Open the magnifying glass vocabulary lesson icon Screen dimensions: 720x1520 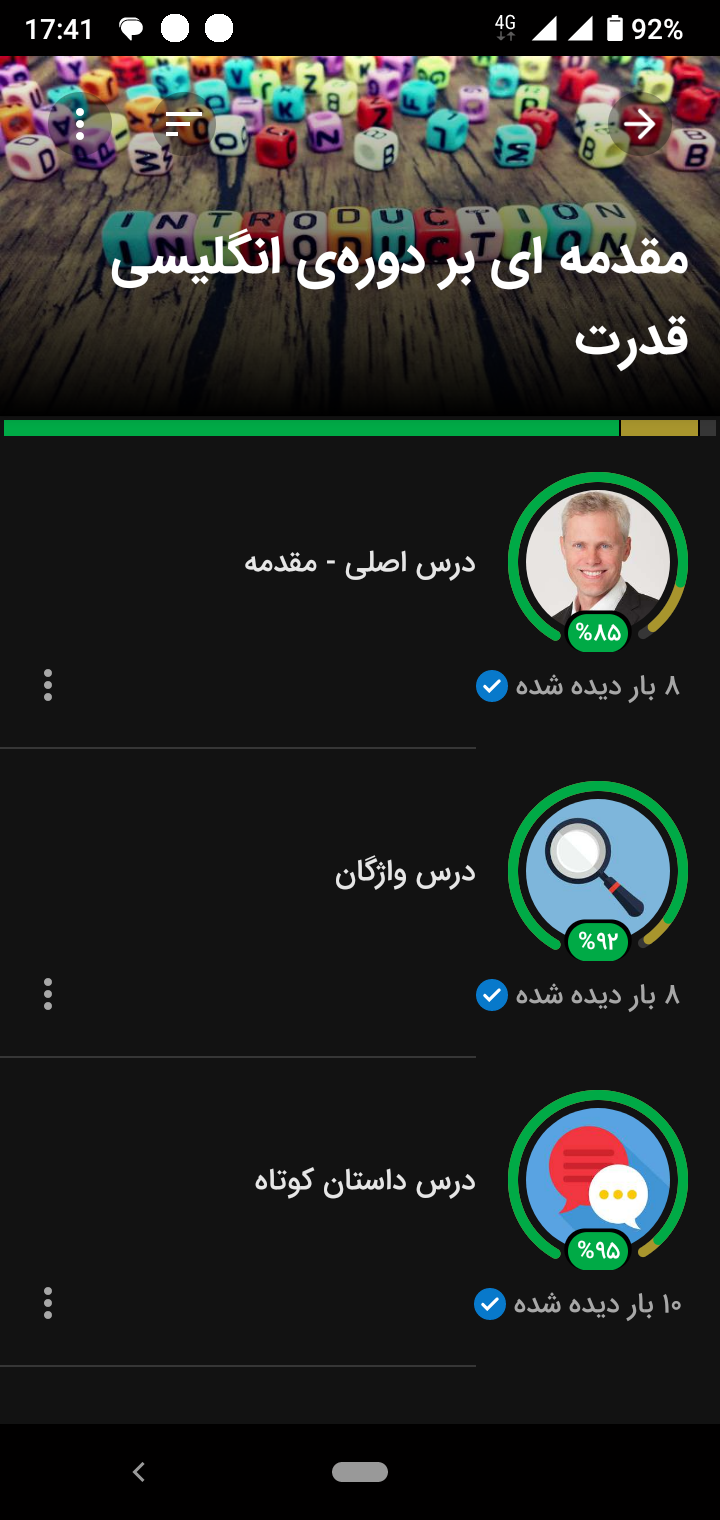598,870
